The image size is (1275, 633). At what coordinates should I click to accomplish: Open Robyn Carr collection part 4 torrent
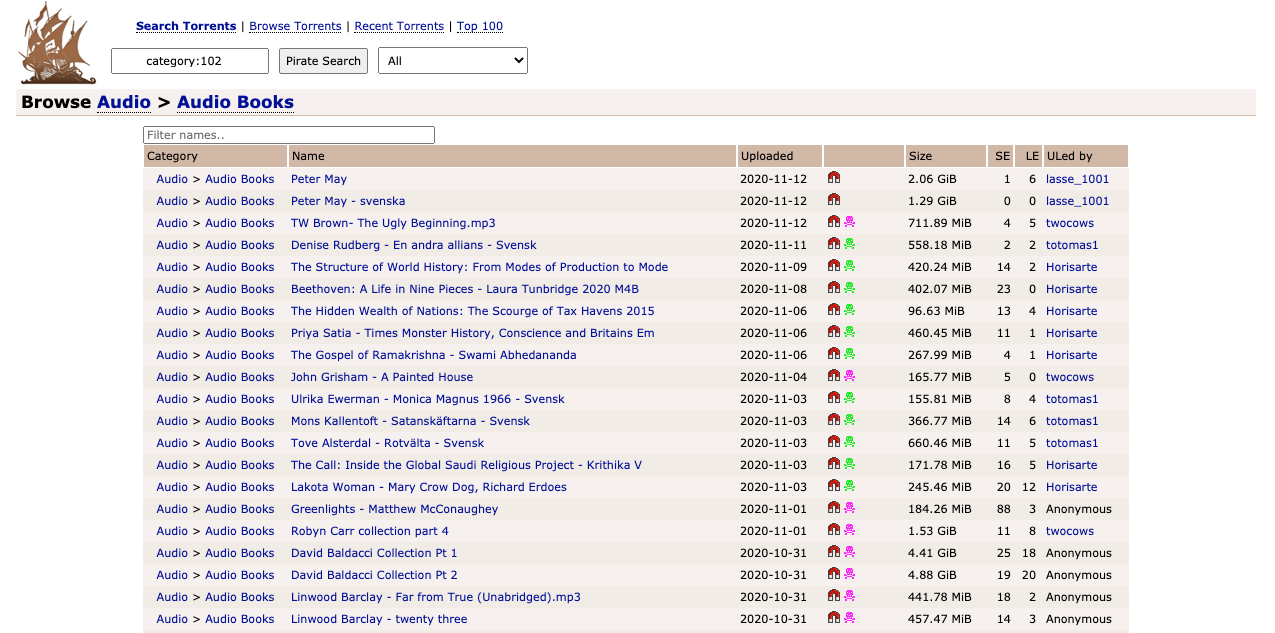[370, 531]
